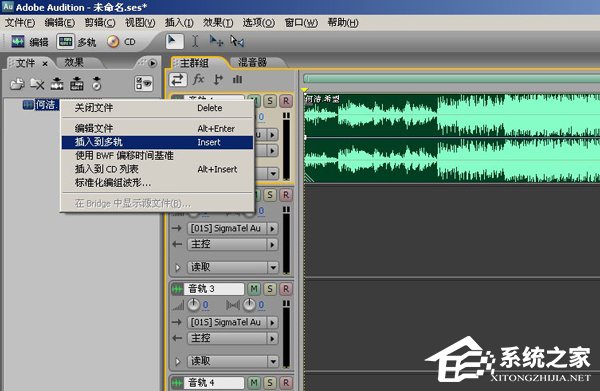Solo 音轨 4 with S button
This screenshot has height=391, width=600.
[270, 383]
